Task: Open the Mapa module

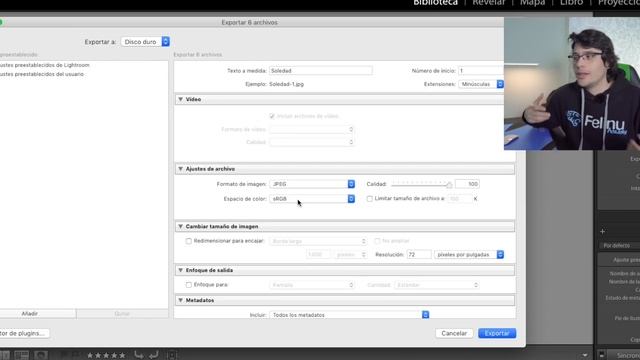Action: pos(532,3)
